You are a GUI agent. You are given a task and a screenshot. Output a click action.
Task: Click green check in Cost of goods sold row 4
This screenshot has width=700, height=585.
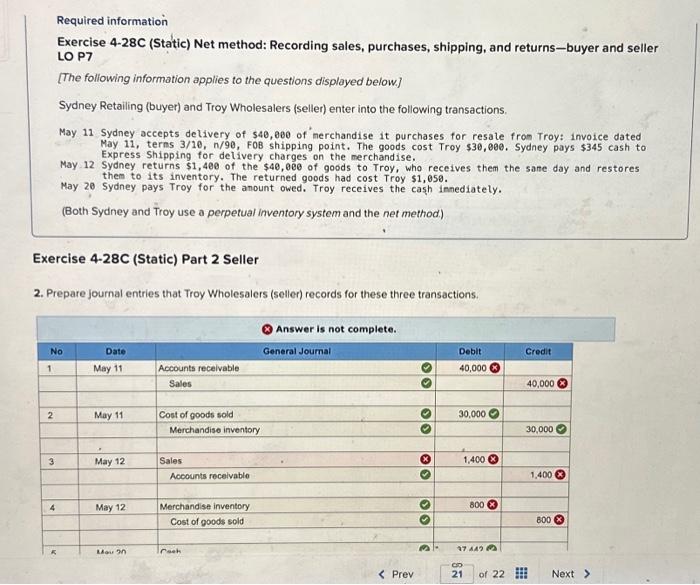tap(425, 520)
